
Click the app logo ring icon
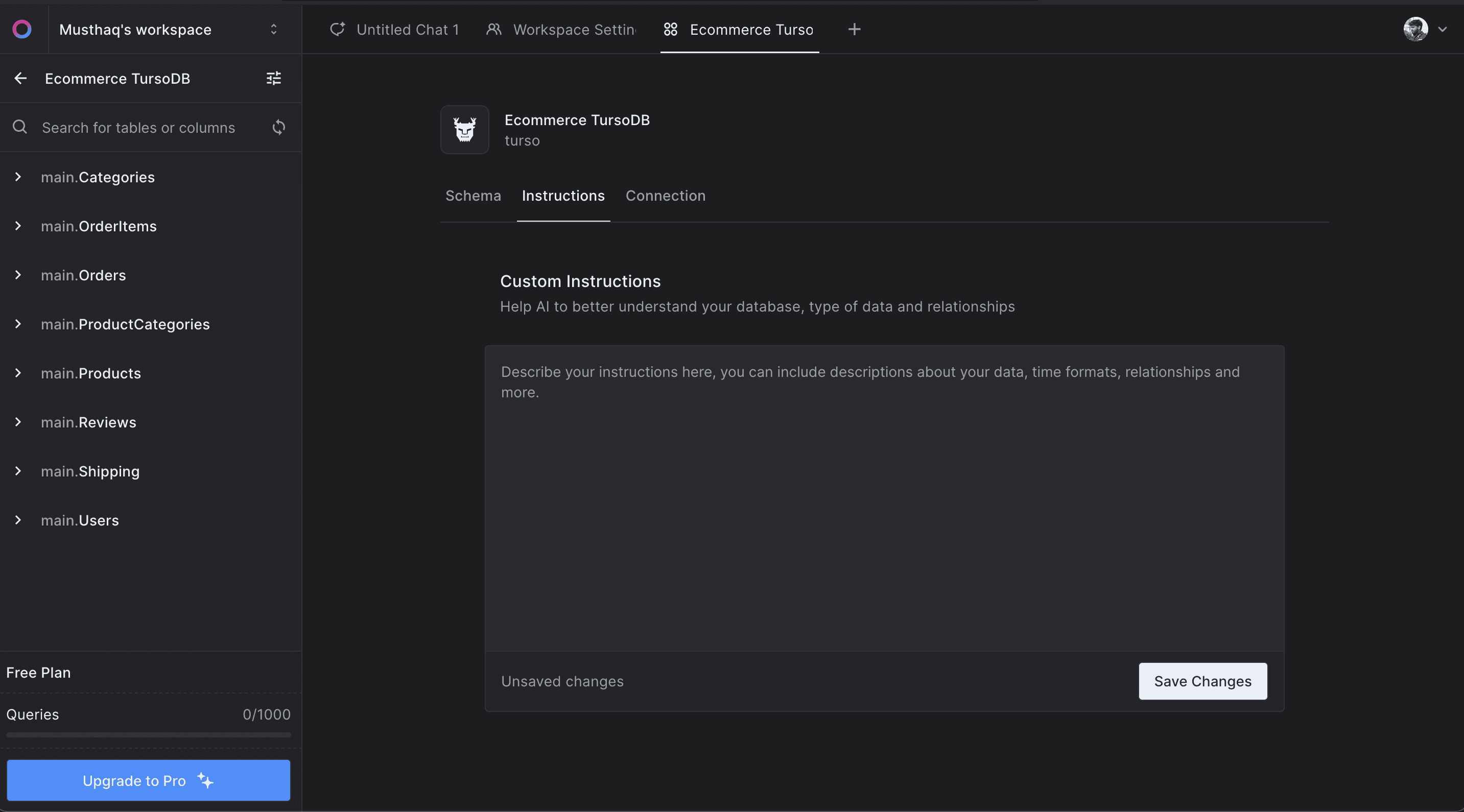click(x=22, y=29)
